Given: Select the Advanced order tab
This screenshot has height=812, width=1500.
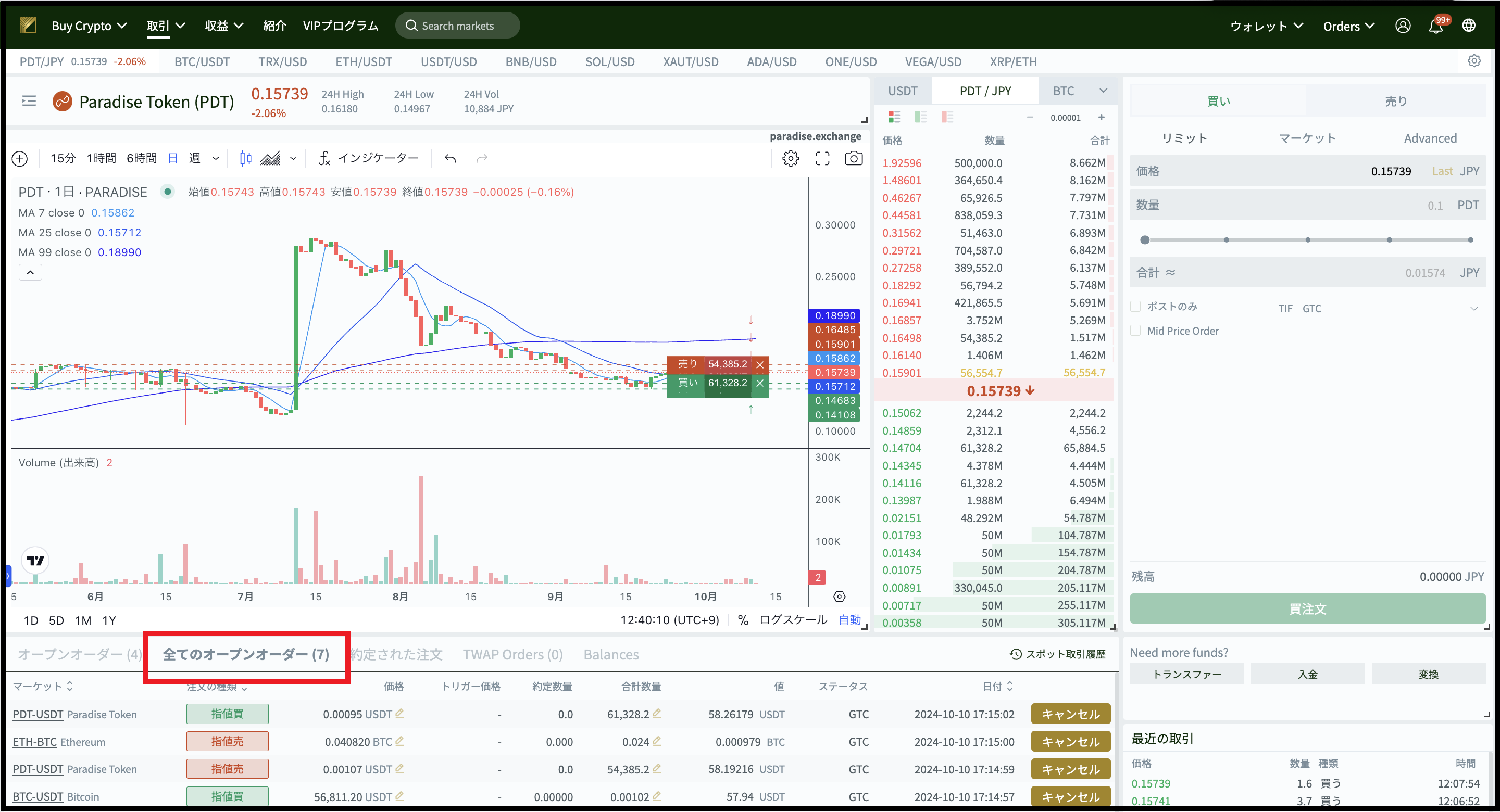Looking at the screenshot, I should [x=1430, y=138].
